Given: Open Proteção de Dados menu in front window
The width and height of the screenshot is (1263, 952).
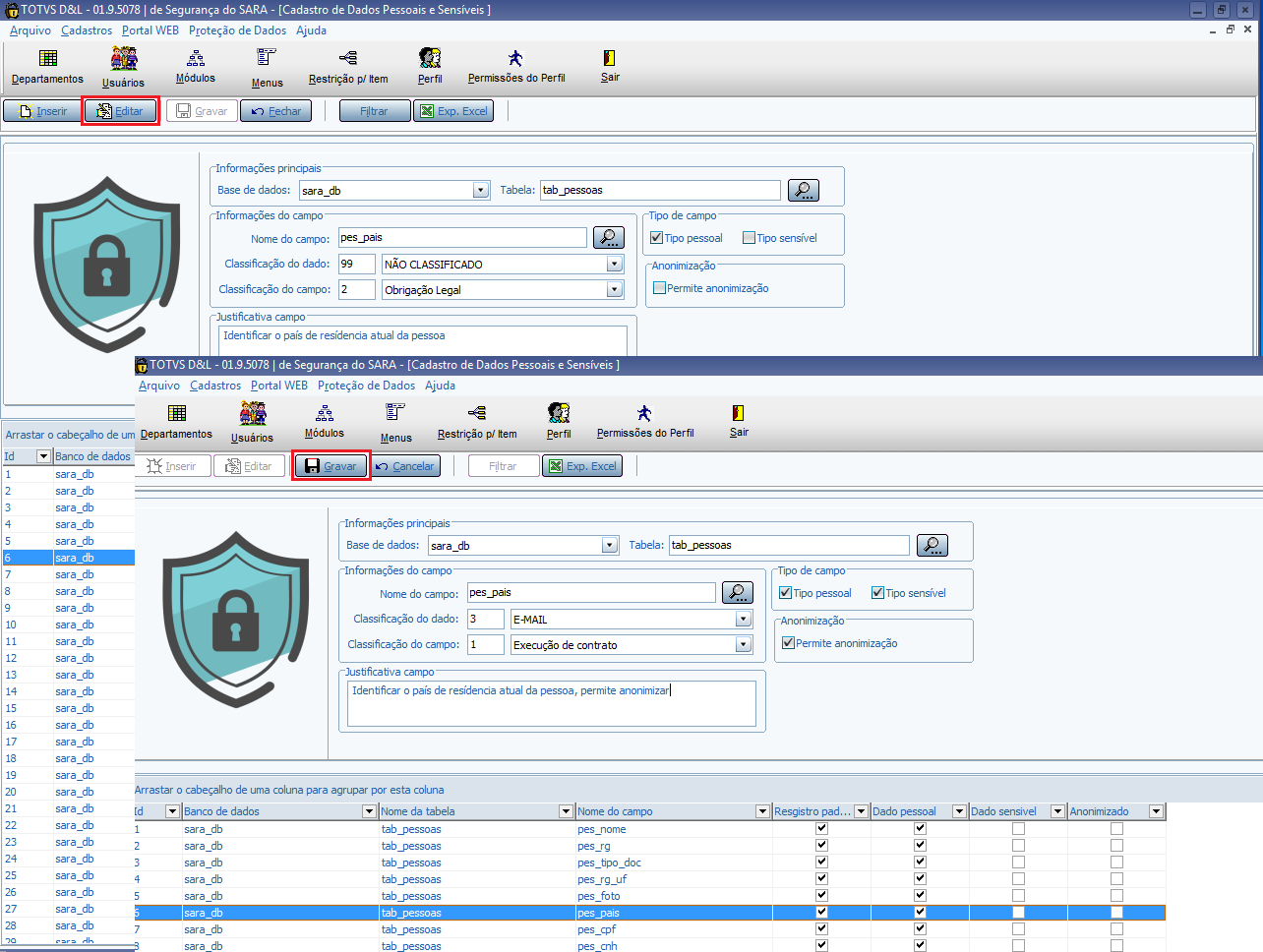Looking at the screenshot, I should [x=366, y=386].
